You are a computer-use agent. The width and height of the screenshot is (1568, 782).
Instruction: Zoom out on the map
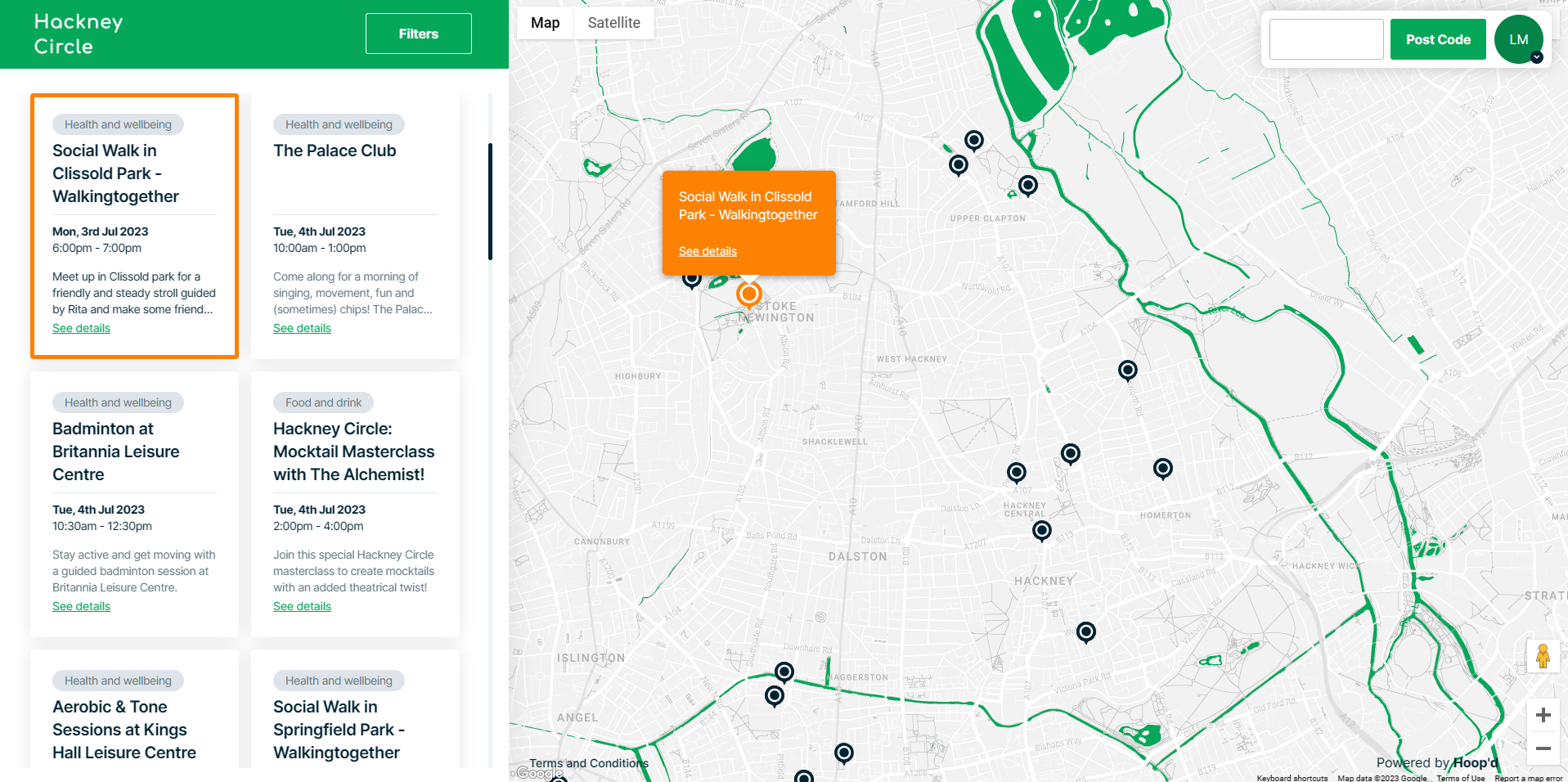pyautogui.click(x=1543, y=748)
